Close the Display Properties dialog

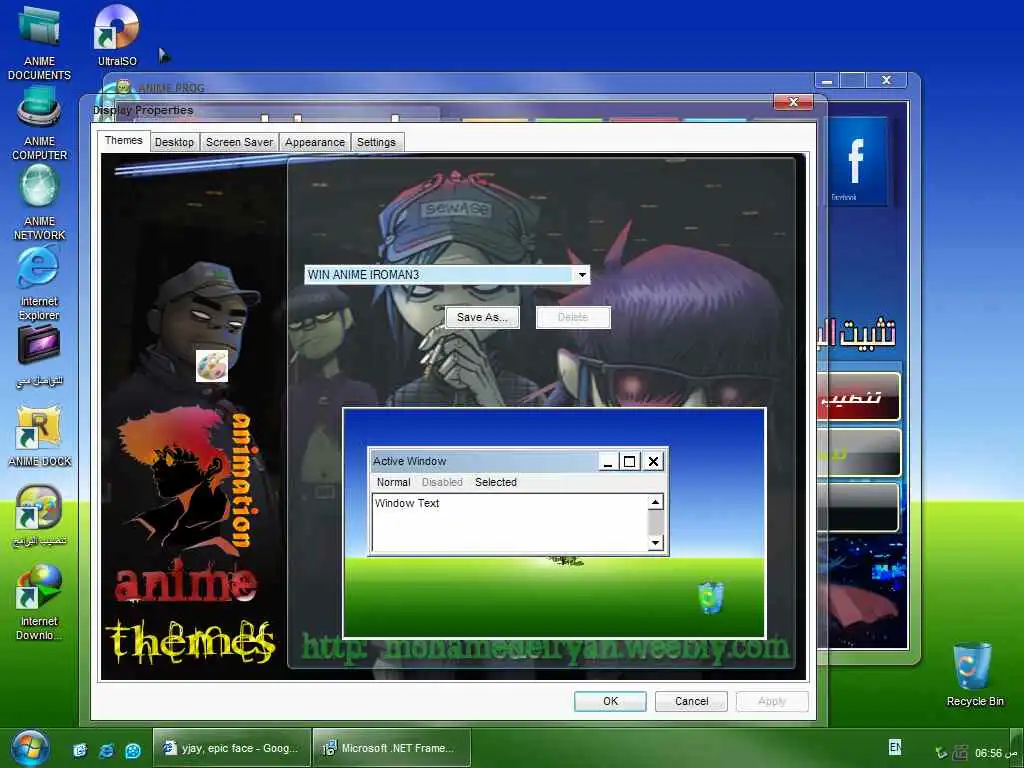[x=793, y=102]
